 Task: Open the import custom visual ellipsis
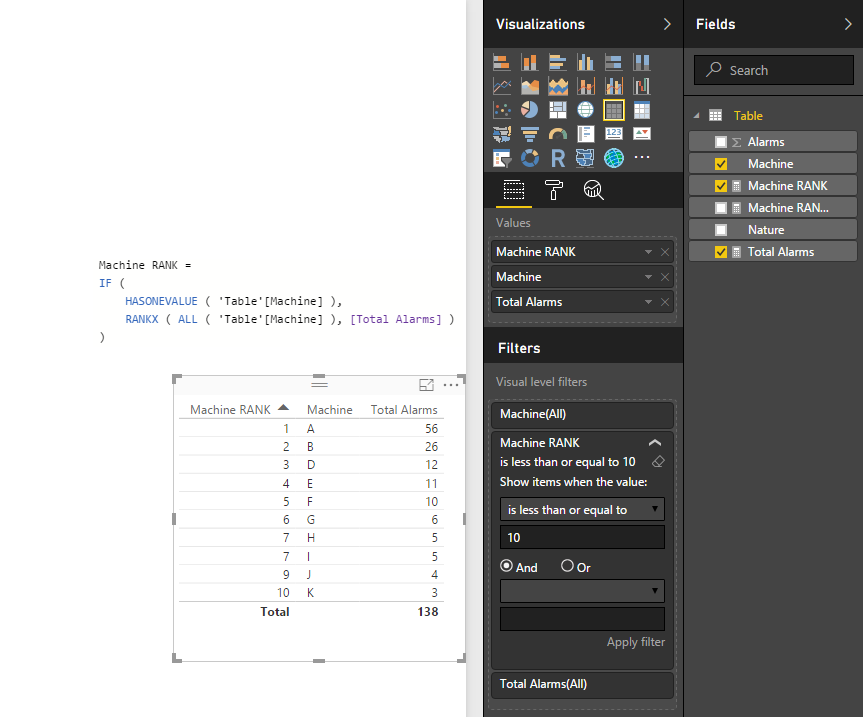point(642,157)
